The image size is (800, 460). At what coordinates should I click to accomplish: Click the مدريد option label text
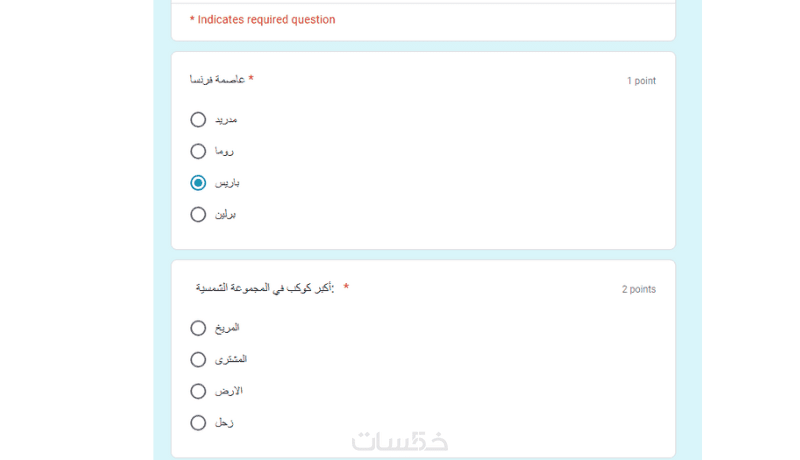point(226,120)
